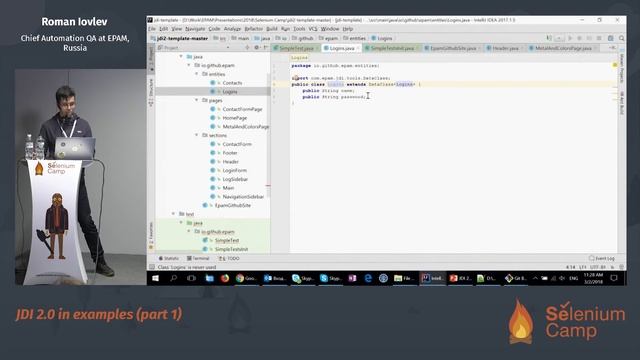
Task: Select NavigationSidebar in project tree
Action: coord(243,196)
